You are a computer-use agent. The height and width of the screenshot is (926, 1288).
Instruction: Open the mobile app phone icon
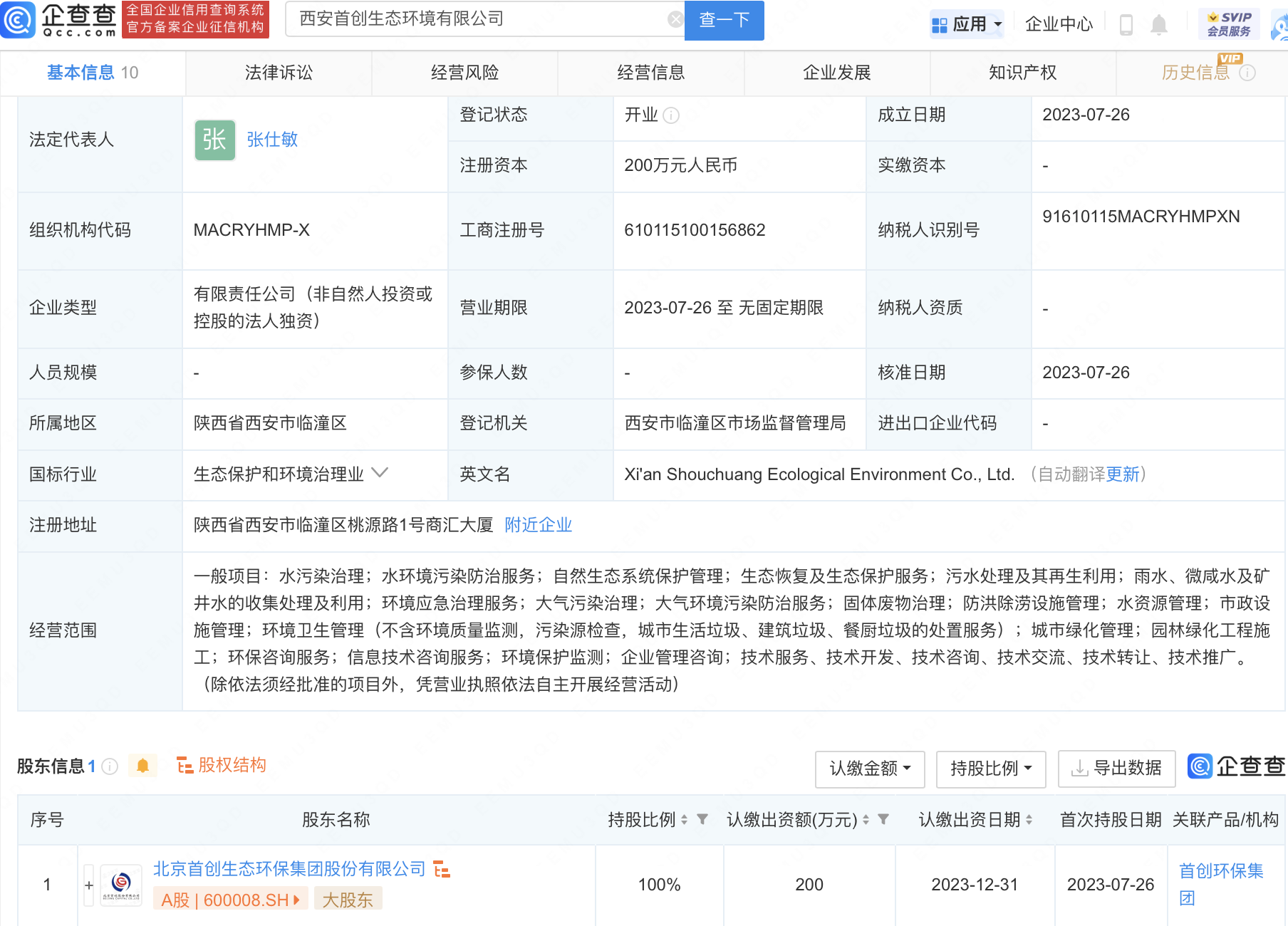(1126, 25)
